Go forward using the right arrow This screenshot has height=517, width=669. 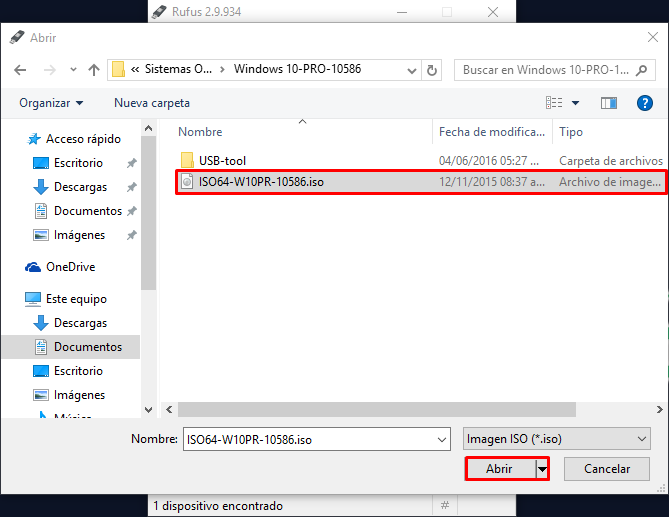(50, 70)
